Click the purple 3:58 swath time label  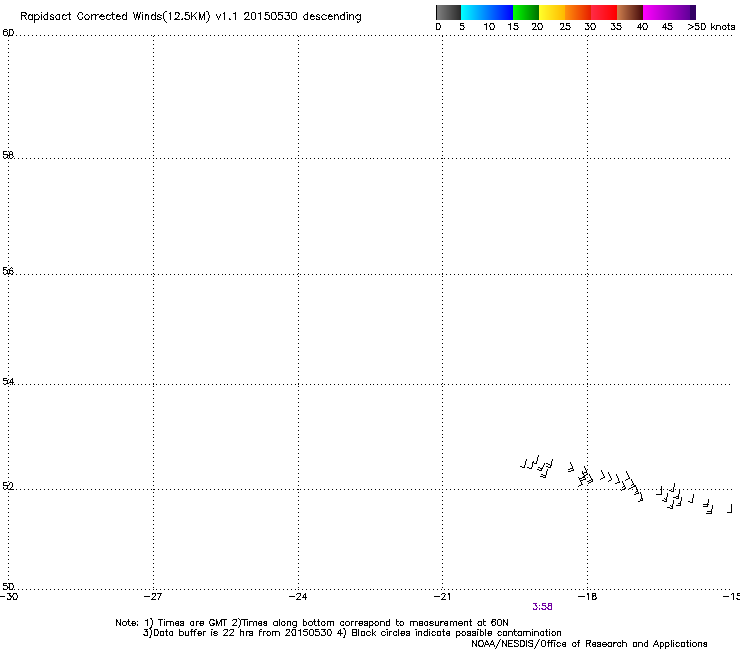click(542, 607)
